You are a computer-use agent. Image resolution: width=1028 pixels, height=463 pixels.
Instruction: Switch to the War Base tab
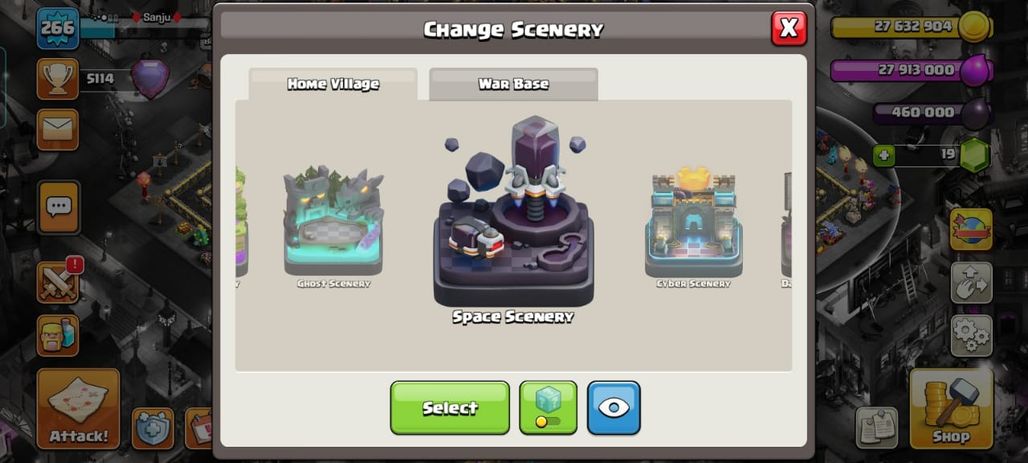[x=513, y=84]
